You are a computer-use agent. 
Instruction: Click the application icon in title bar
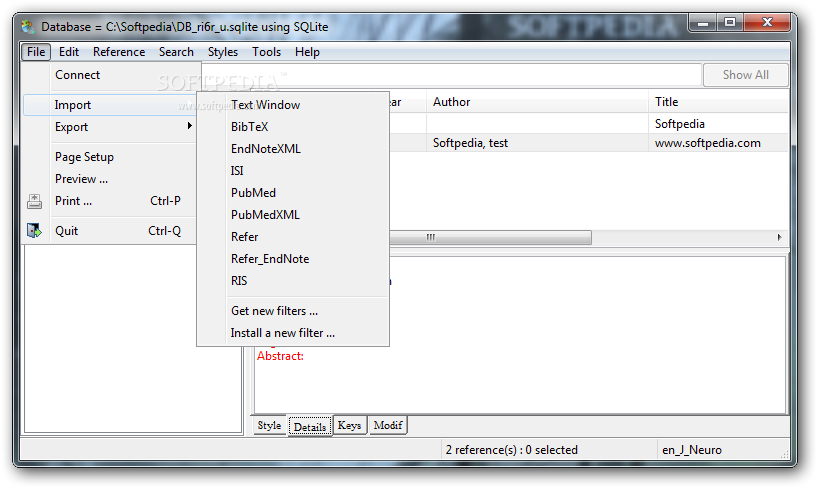pos(28,27)
